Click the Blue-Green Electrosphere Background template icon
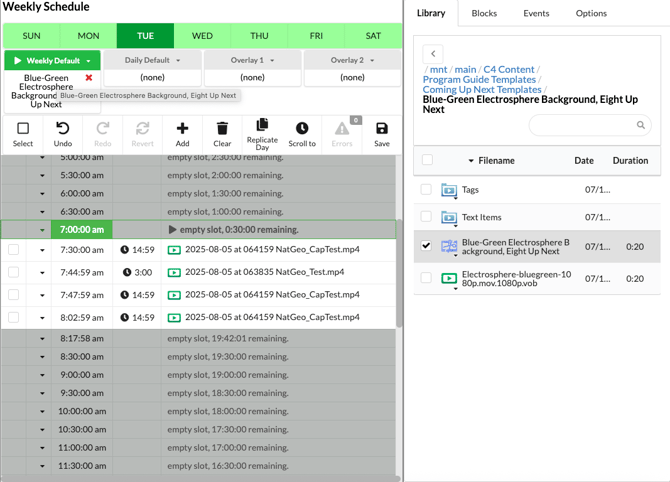Screen dimensions: 670x482 [x=449, y=247]
